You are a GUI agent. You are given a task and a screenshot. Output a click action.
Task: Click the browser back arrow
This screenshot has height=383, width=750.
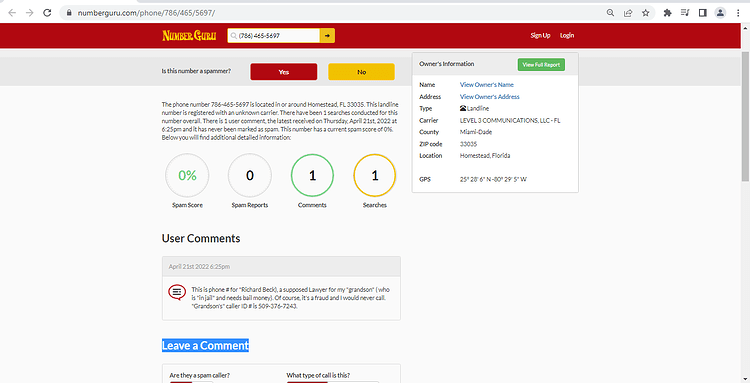coord(12,13)
